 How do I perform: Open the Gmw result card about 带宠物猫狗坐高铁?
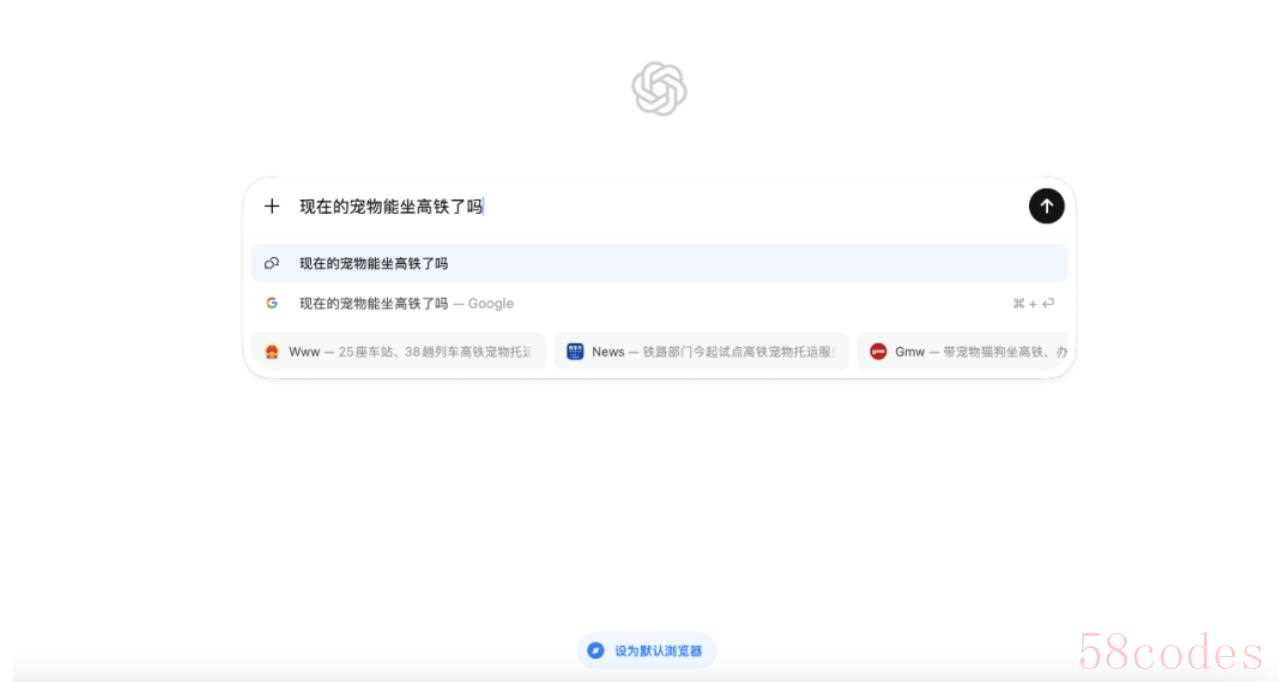click(x=963, y=351)
